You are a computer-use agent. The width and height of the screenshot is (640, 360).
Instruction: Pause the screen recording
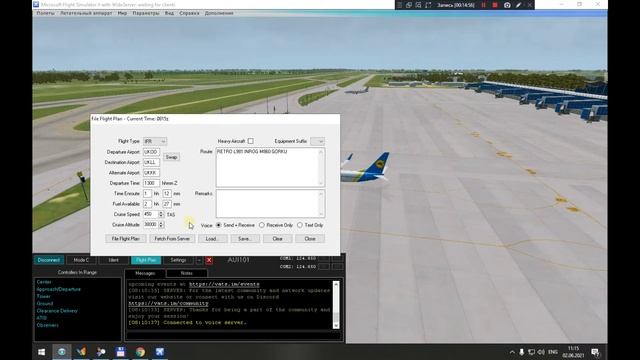[483, 5]
